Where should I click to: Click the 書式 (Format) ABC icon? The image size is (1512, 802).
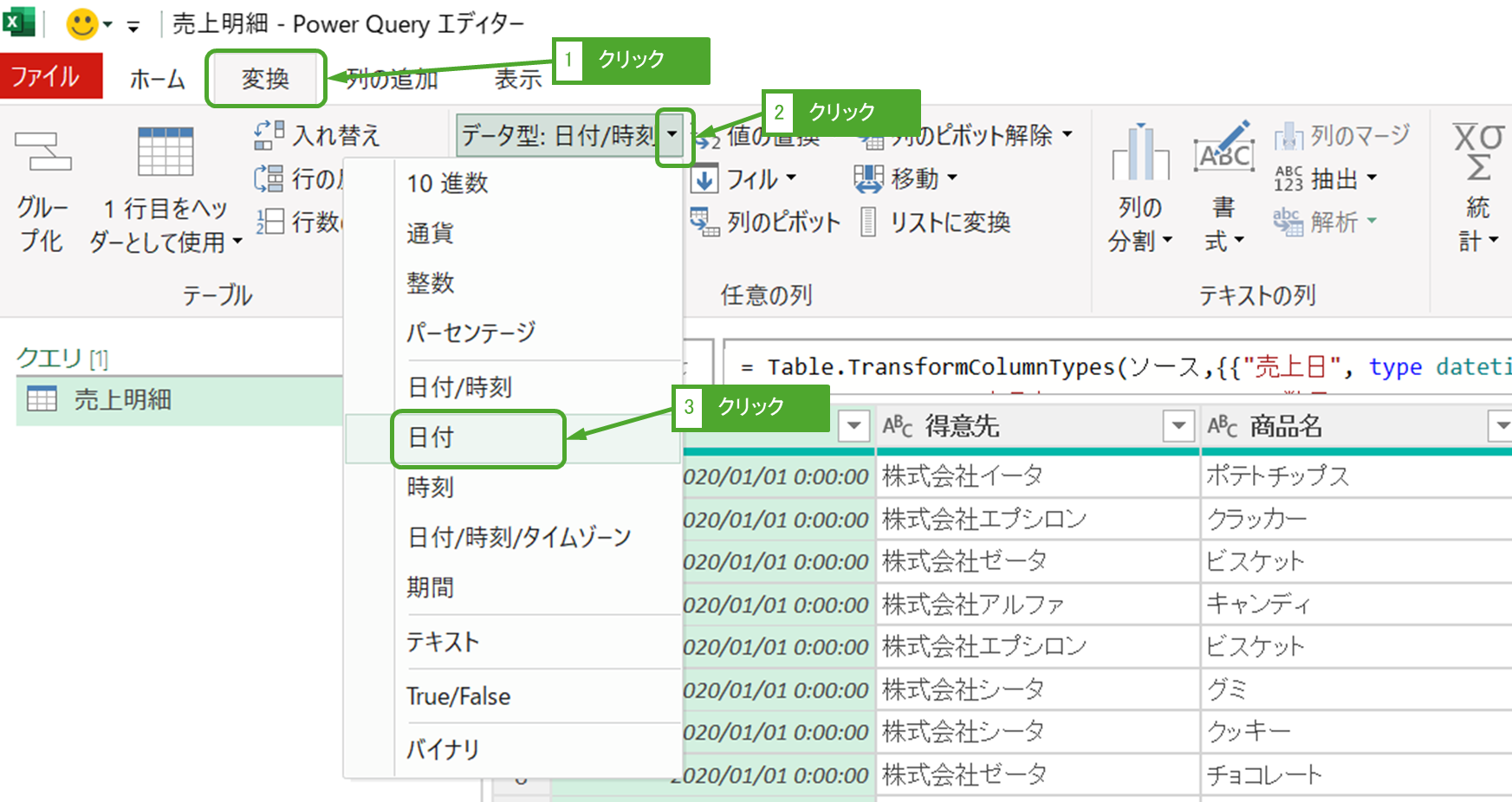(1223, 149)
